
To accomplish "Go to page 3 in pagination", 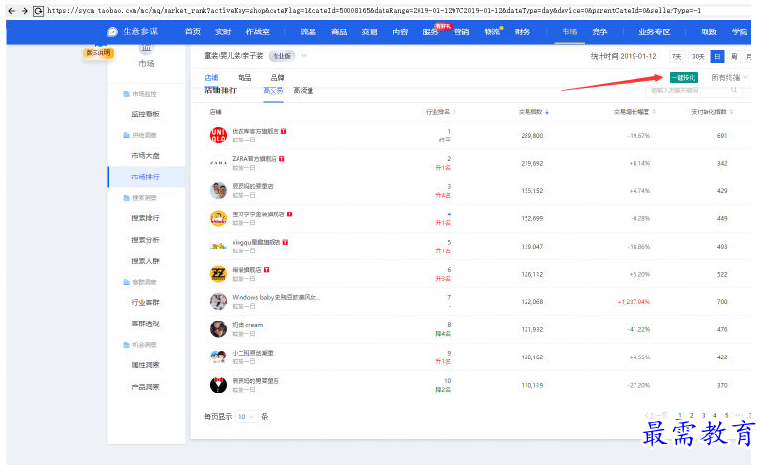I will click(x=703, y=415).
